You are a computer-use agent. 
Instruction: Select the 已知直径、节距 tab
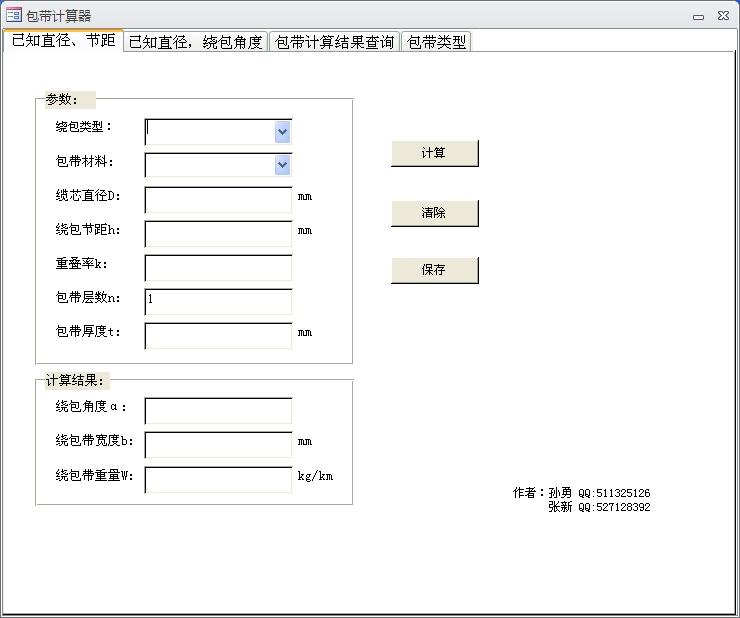63,41
